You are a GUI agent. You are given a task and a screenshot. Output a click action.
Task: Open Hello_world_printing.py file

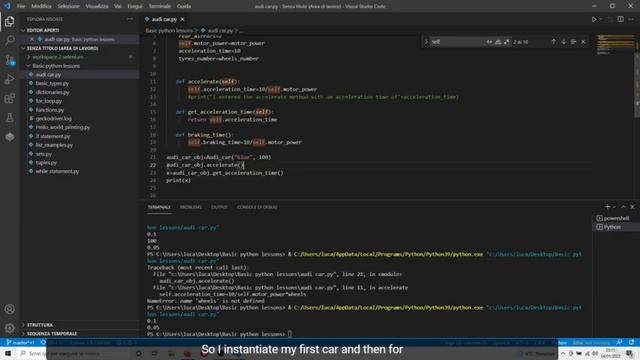[x=62, y=127]
